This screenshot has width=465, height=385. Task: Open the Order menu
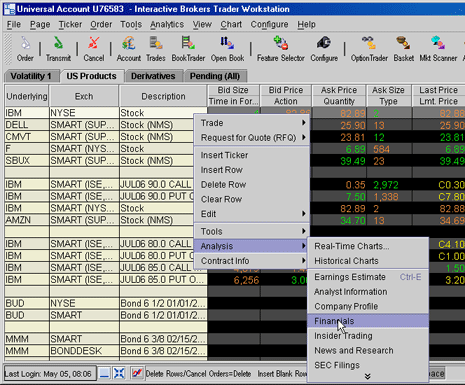click(101, 24)
